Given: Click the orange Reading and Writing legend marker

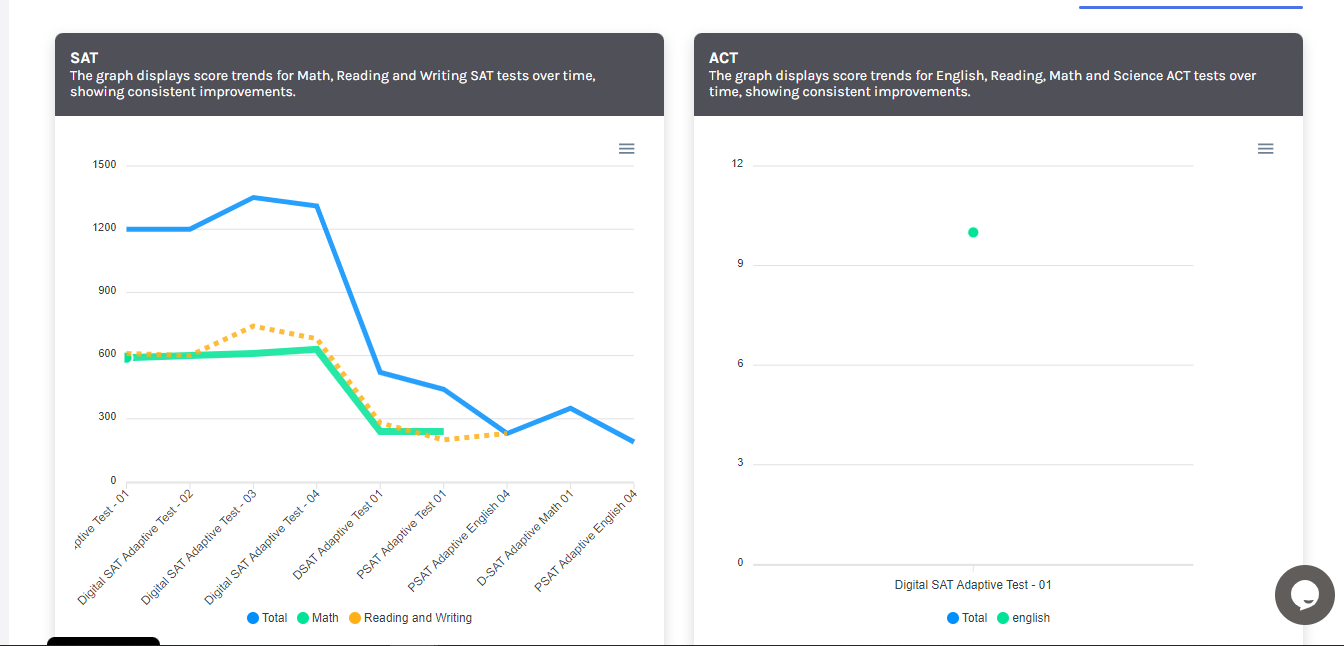Looking at the screenshot, I should [355, 618].
